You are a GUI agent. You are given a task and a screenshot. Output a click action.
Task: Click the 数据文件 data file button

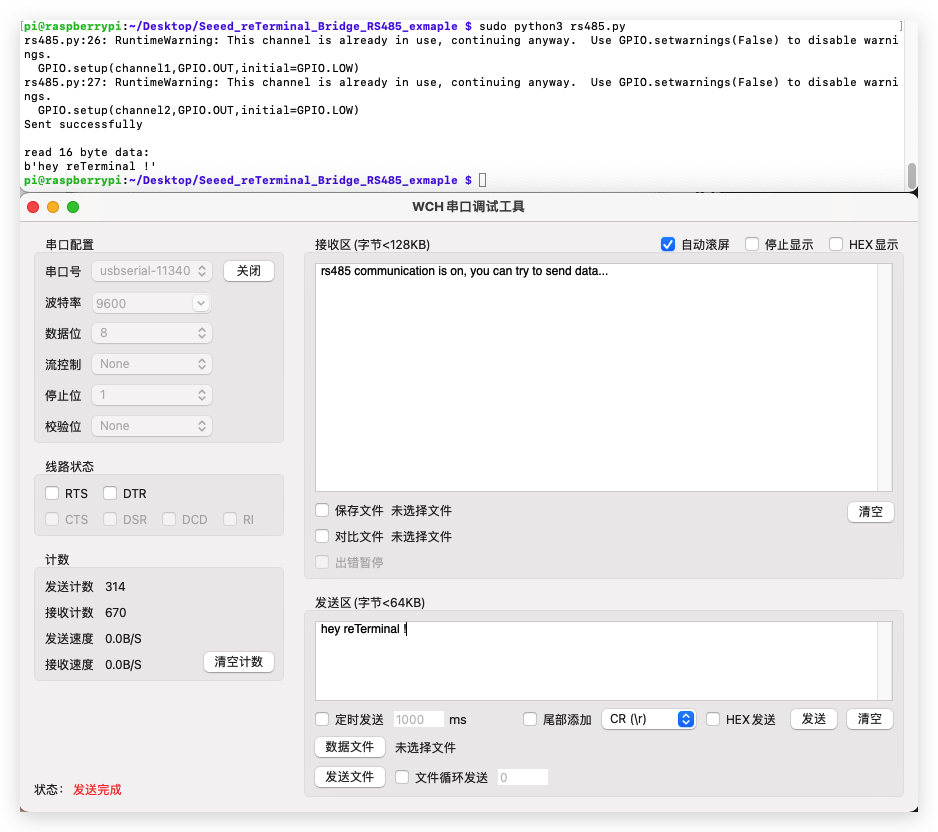pyautogui.click(x=350, y=747)
